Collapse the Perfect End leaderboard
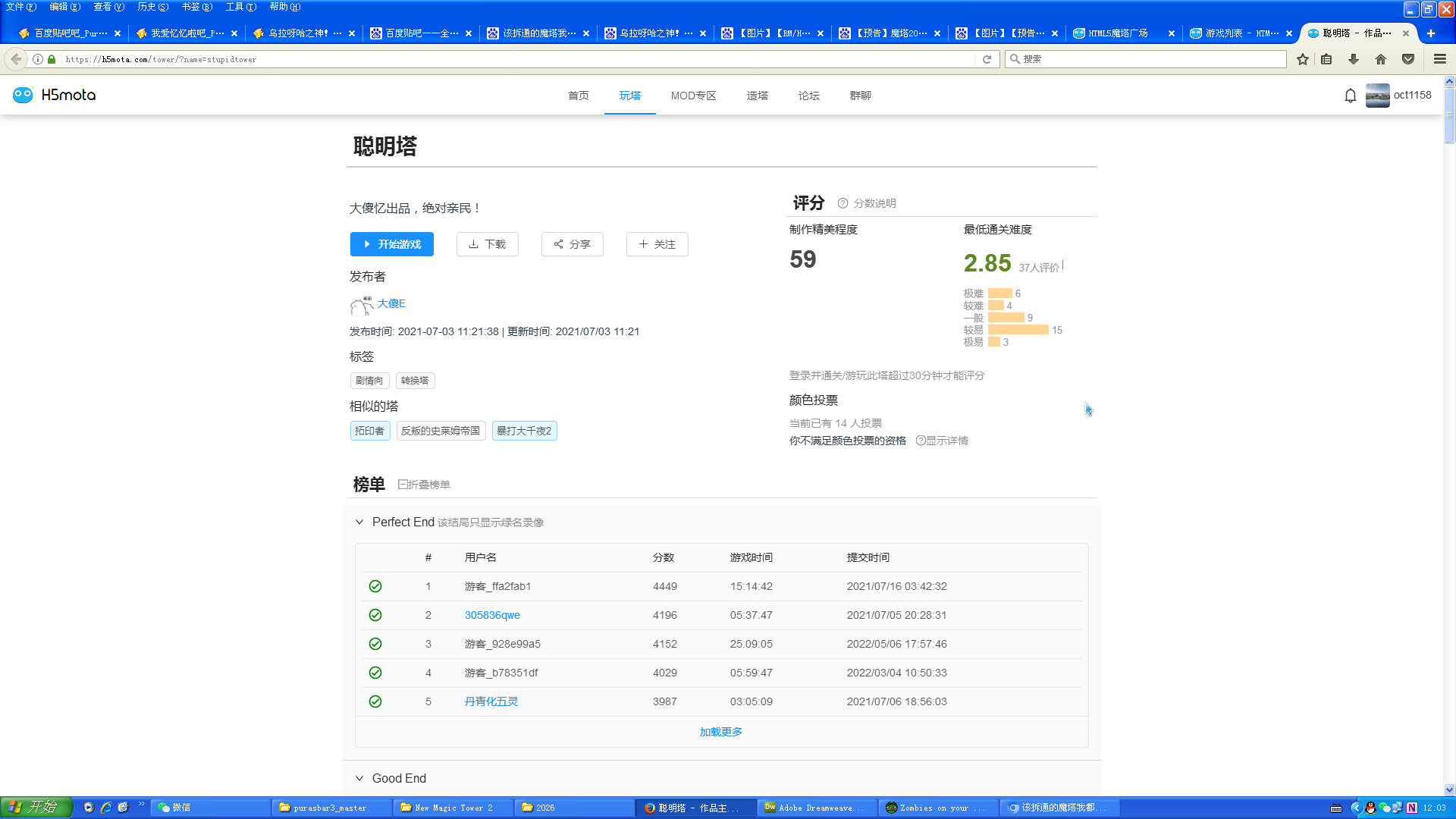 (359, 522)
